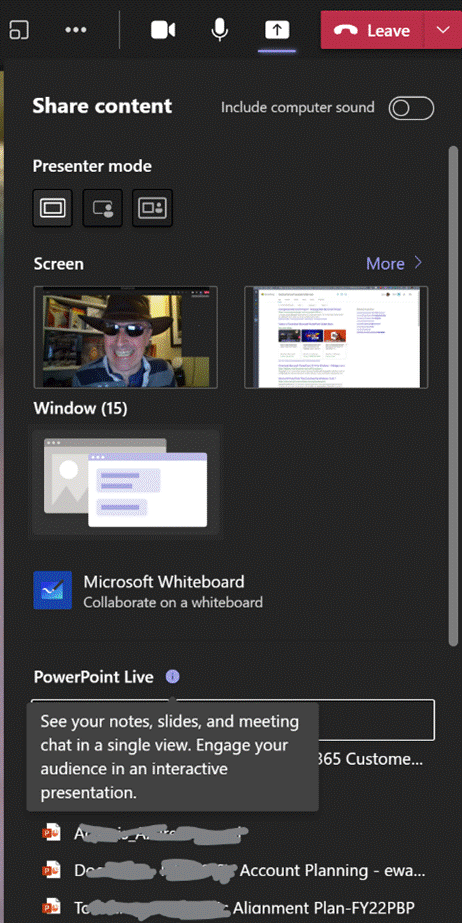462x923 pixels.
Task: Leave the meeting
Action: [x=372, y=30]
